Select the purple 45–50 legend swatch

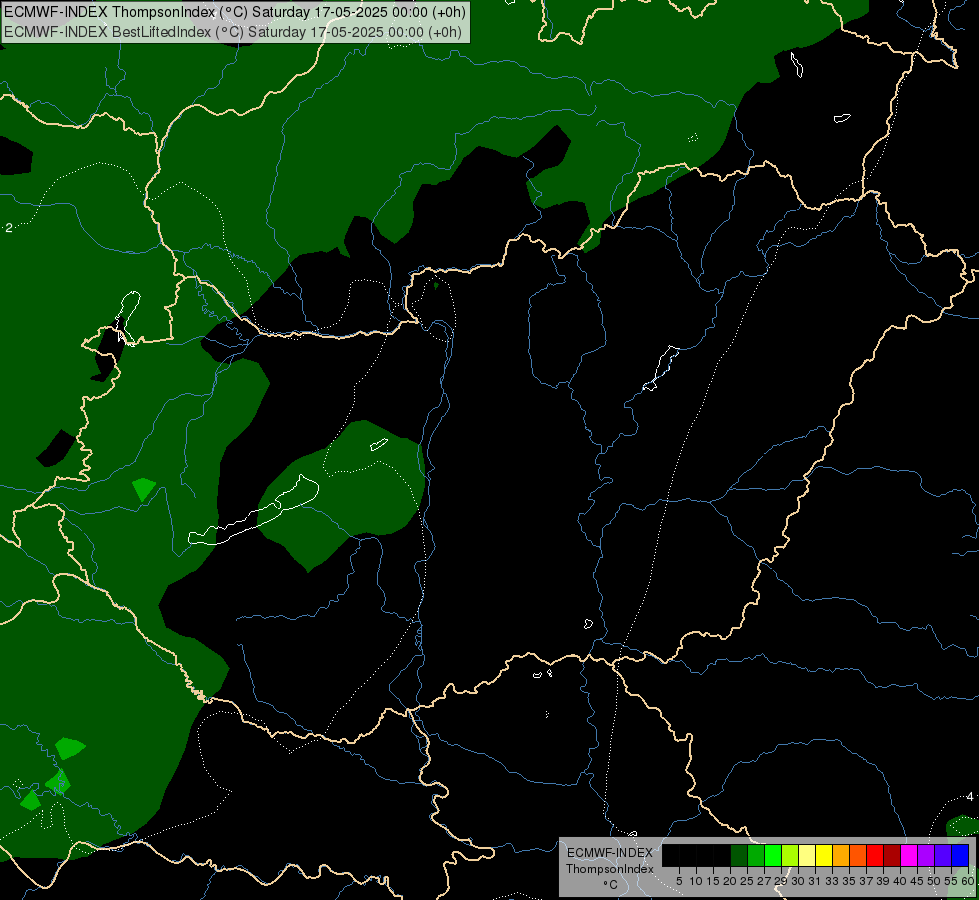point(926,855)
